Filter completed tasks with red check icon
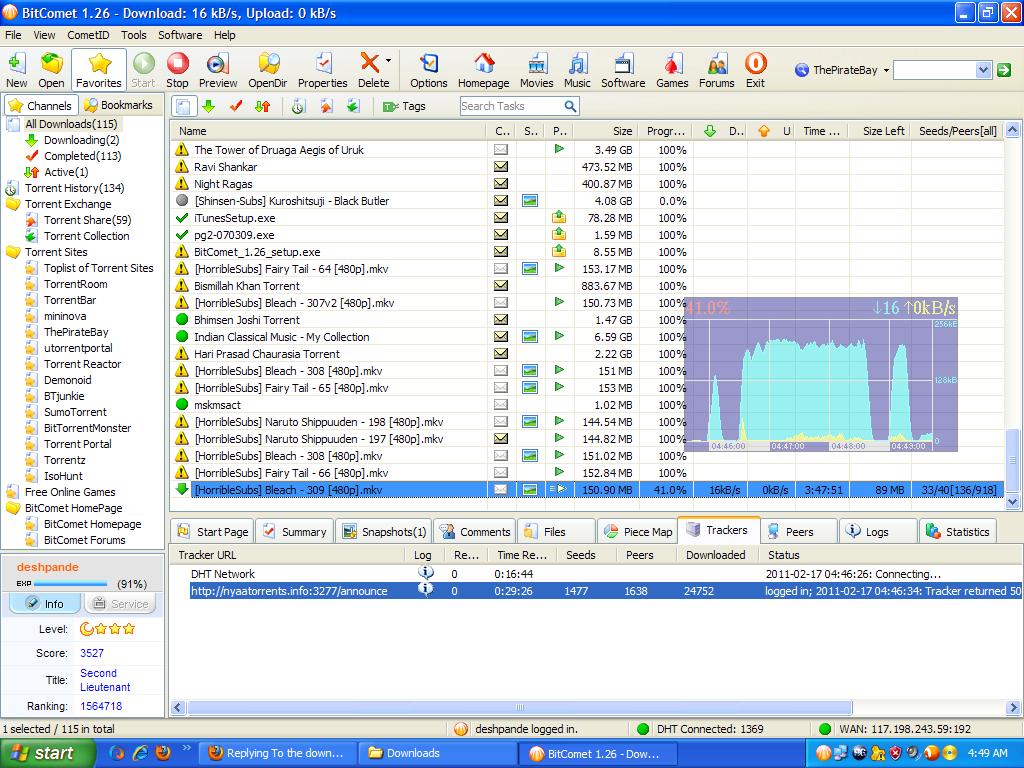Screen dimensions: 1024x768 236,106
